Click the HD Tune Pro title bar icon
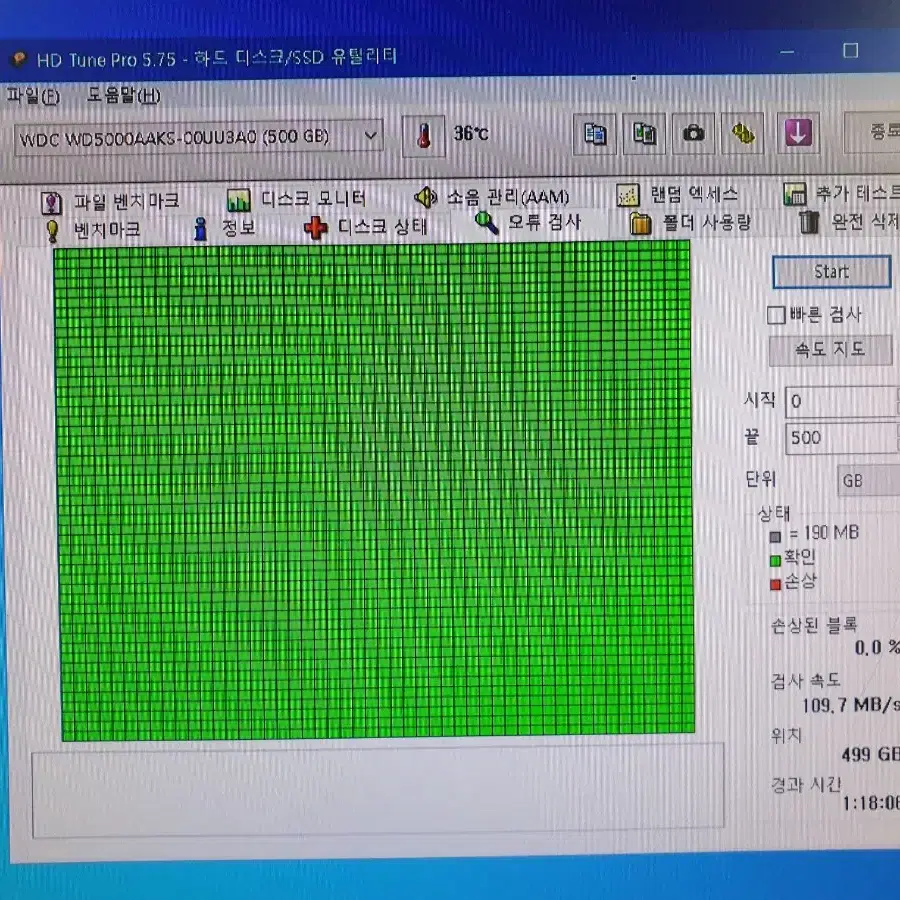Image resolution: width=900 pixels, height=900 pixels. [x=20, y=59]
